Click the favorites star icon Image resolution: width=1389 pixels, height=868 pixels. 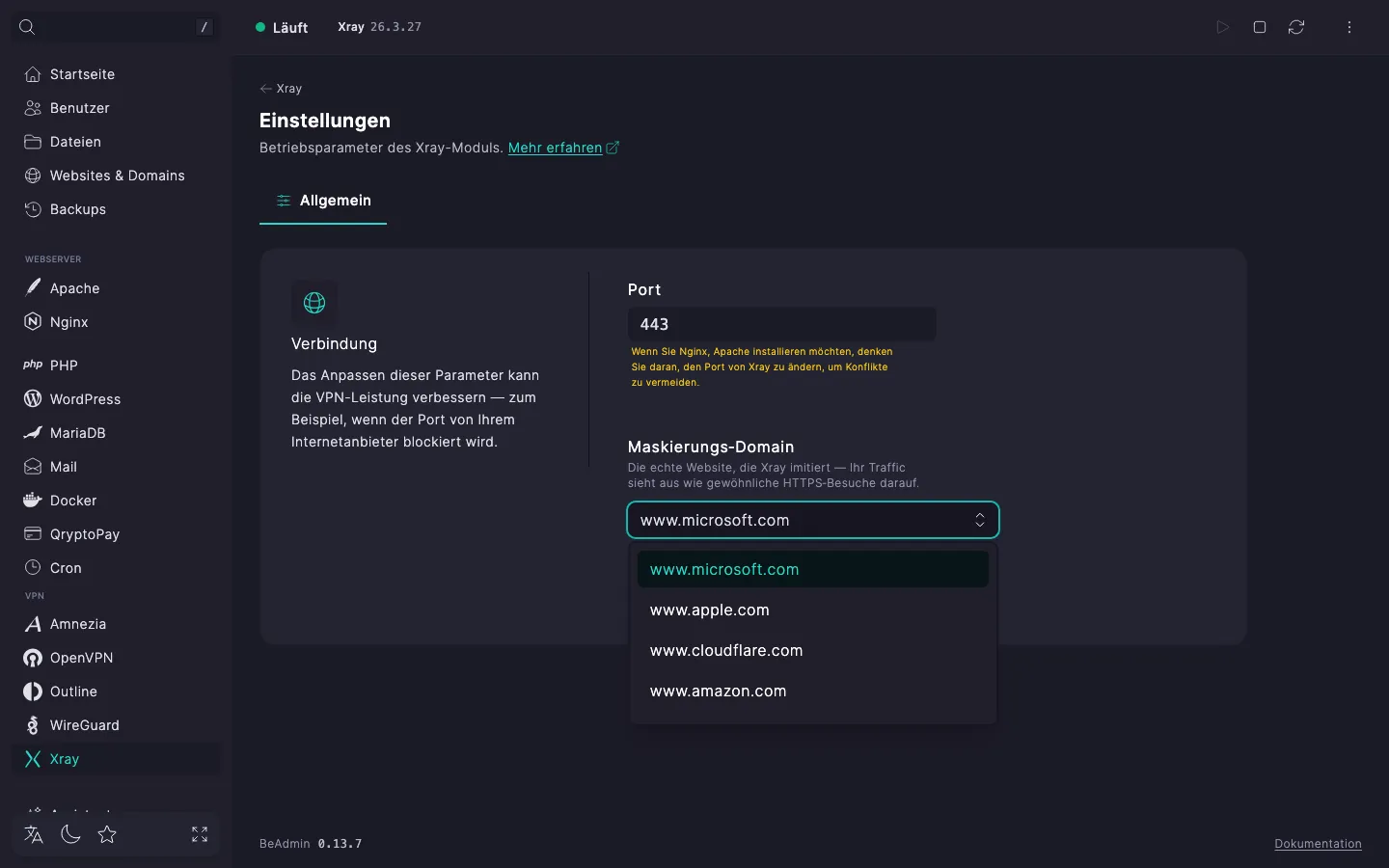pos(107,834)
